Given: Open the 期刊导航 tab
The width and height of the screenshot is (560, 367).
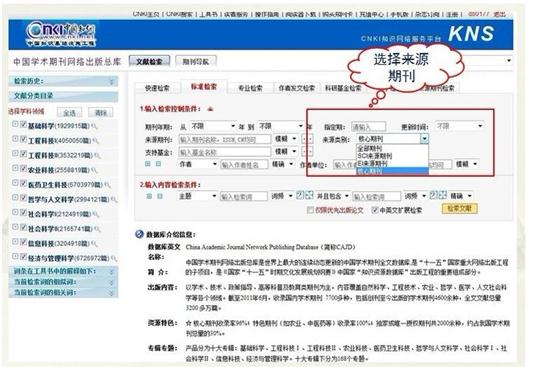Looking at the screenshot, I should click(x=195, y=61).
